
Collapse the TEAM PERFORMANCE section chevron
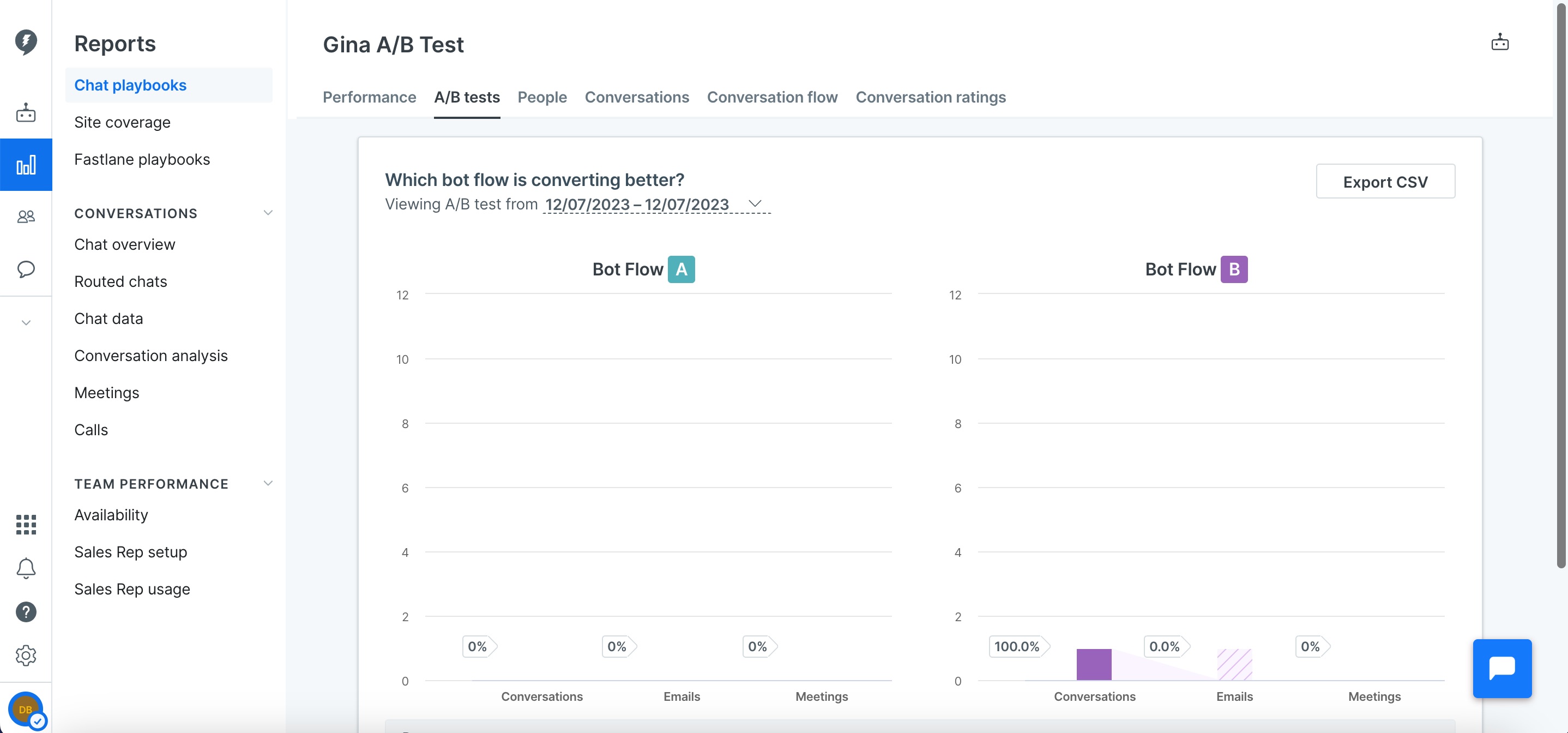coord(268,483)
